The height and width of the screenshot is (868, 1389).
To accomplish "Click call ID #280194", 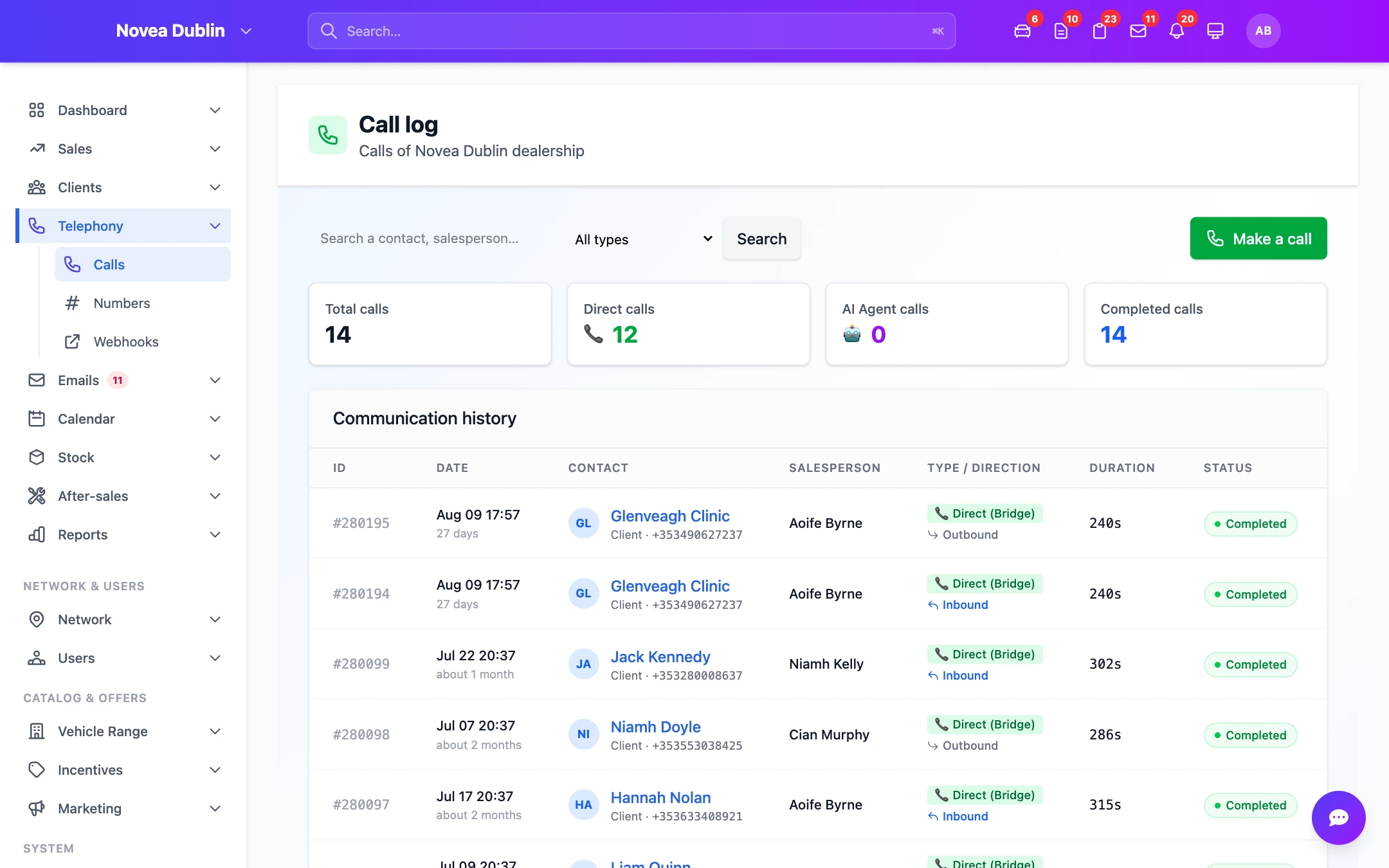I will click(361, 593).
